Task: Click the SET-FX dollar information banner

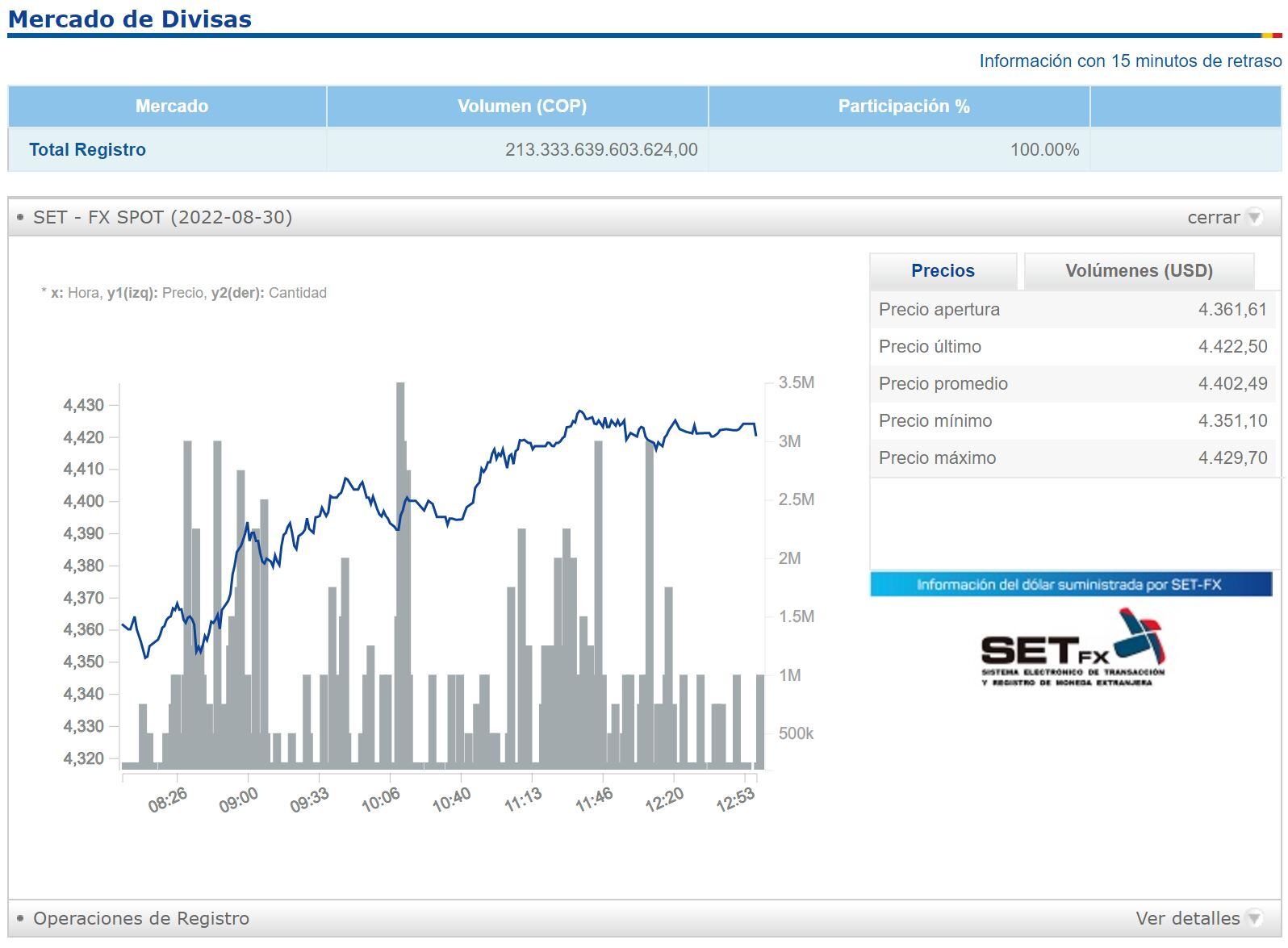Action: 1070,584
